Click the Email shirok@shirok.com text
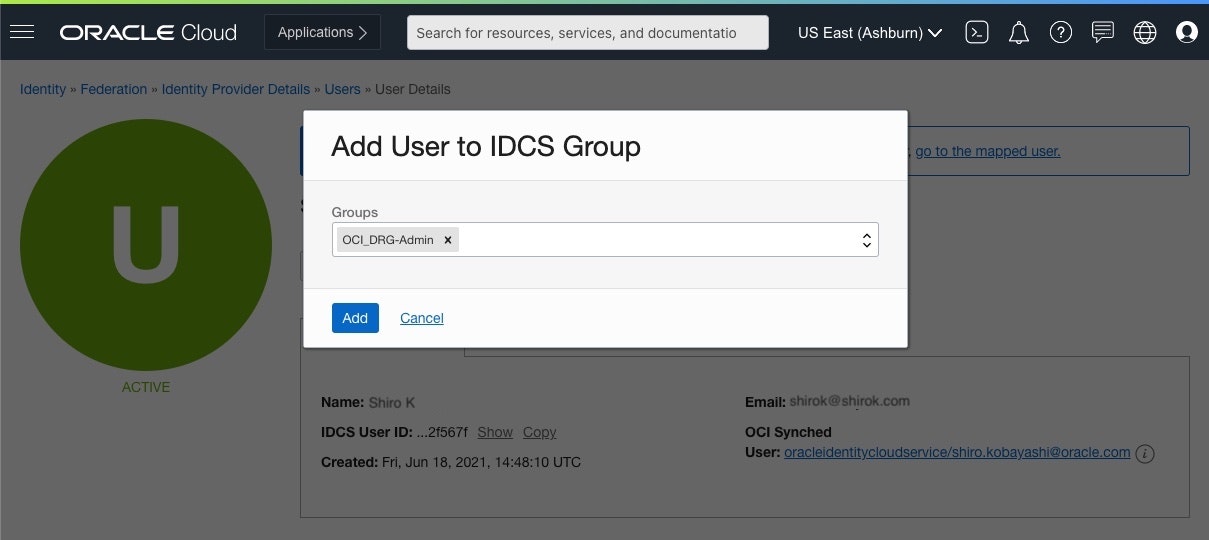 pyautogui.click(x=827, y=401)
